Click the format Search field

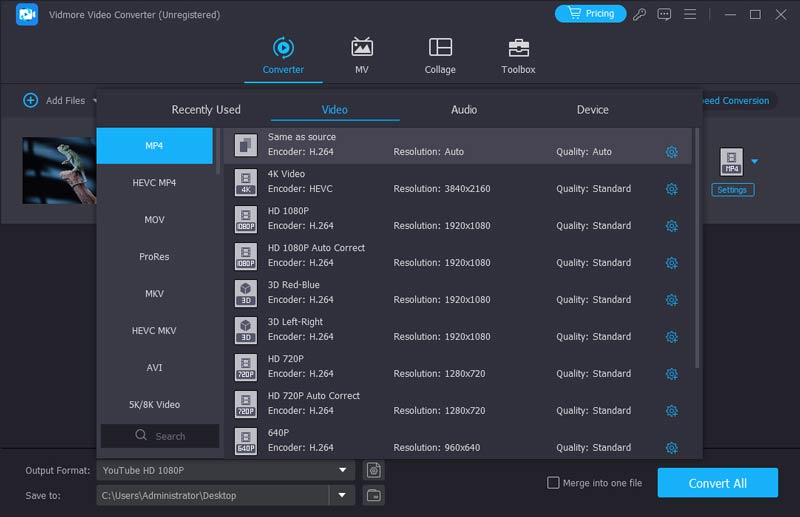pyautogui.click(x=160, y=436)
